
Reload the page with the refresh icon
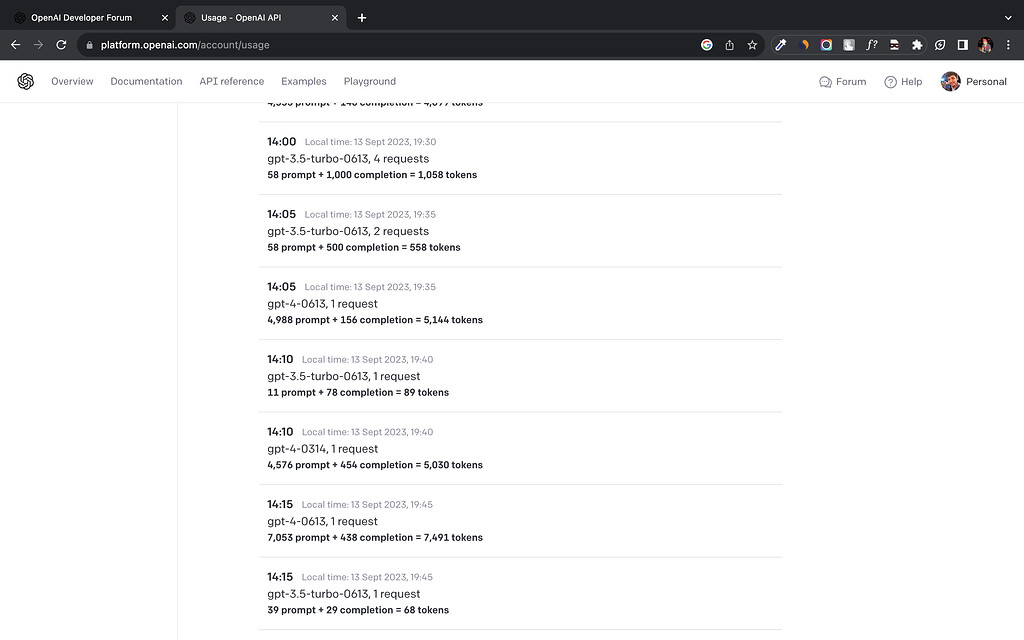[x=60, y=45]
